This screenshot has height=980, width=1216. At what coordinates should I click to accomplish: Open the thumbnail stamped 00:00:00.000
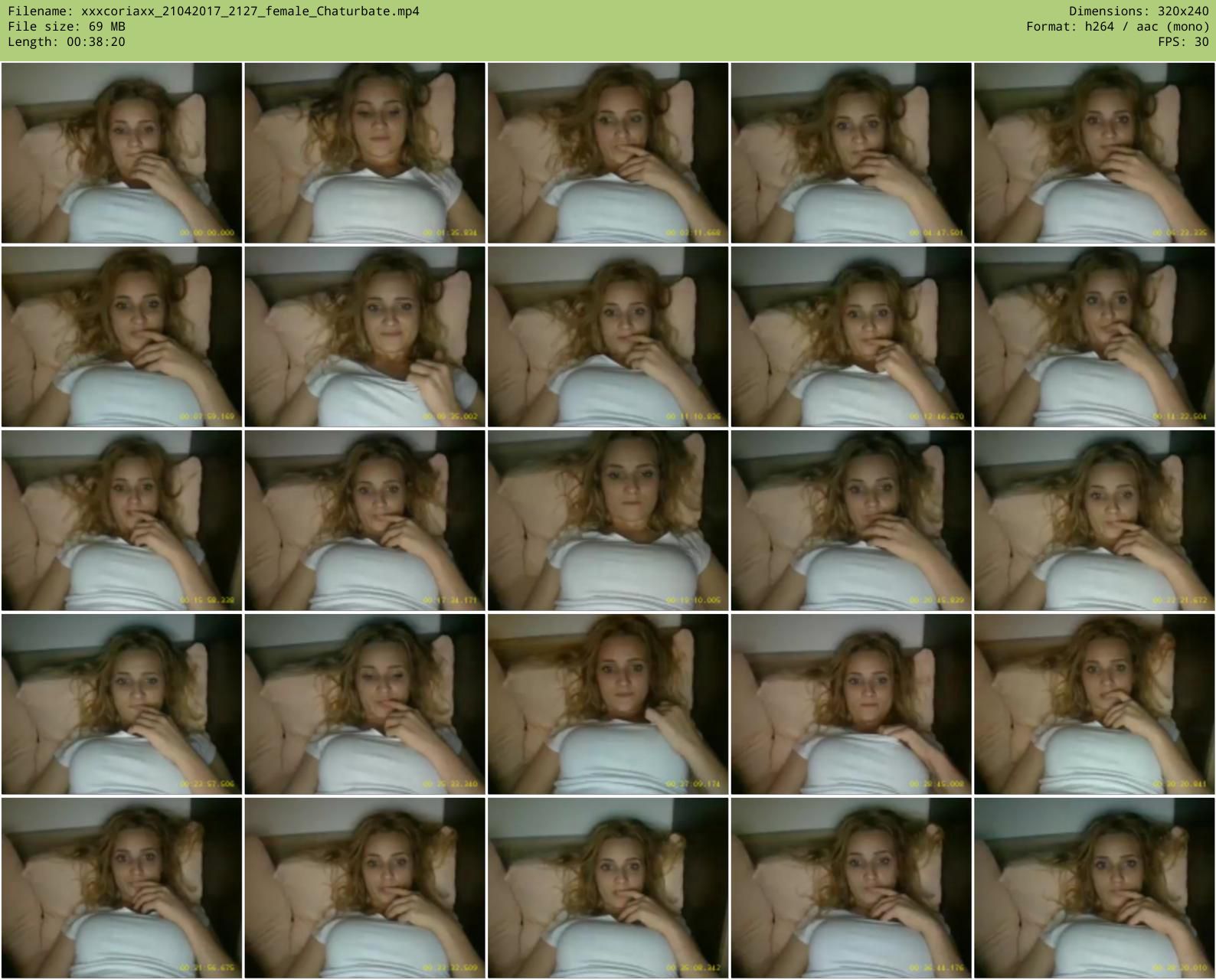click(x=122, y=153)
